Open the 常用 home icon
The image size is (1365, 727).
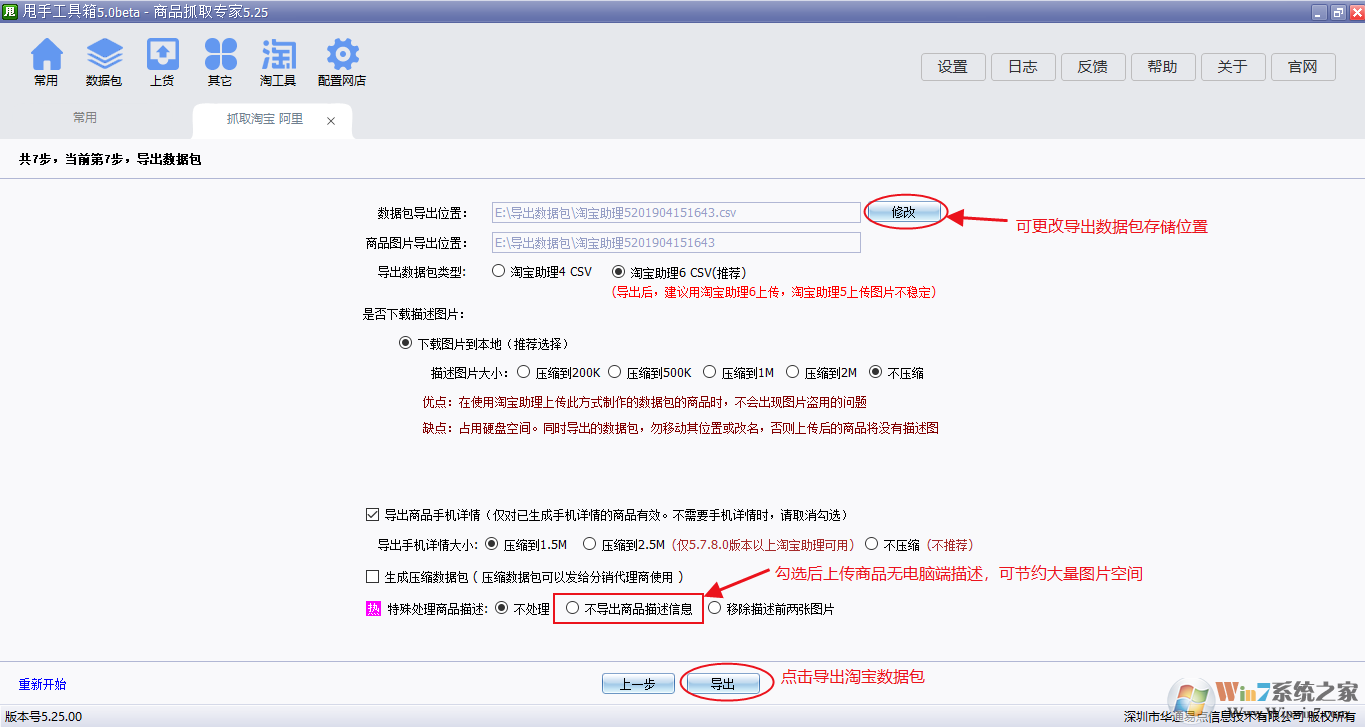46,56
